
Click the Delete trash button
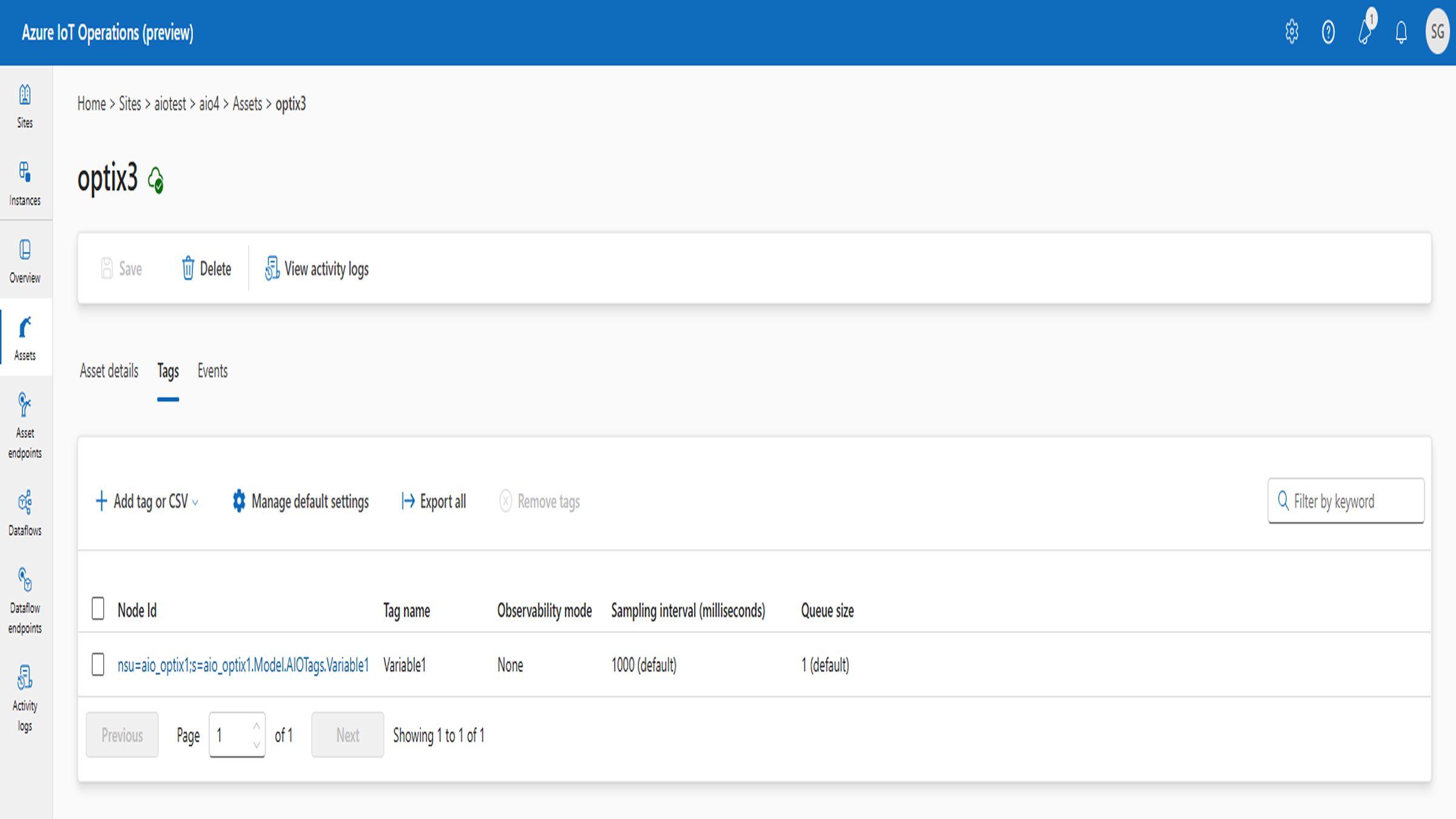click(206, 268)
